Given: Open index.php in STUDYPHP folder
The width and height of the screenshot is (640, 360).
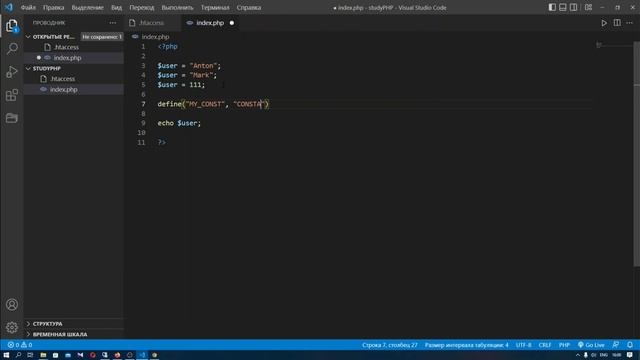Looking at the screenshot, I should [74, 89].
